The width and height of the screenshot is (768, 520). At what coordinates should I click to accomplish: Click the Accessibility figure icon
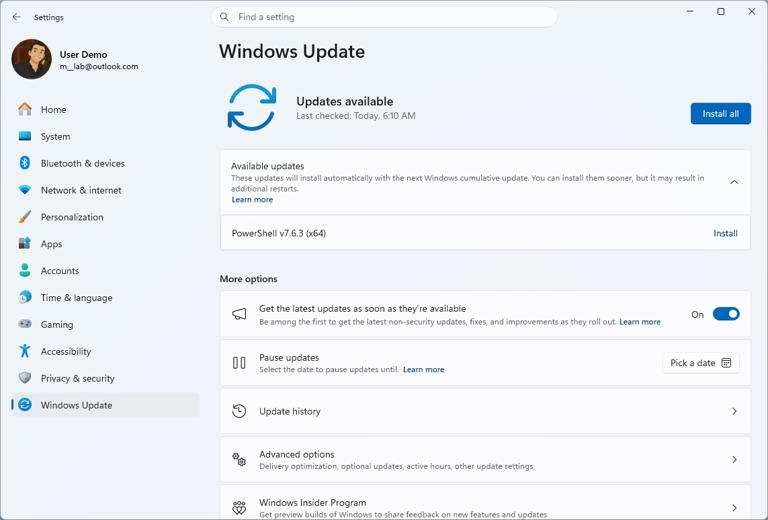(24, 351)
